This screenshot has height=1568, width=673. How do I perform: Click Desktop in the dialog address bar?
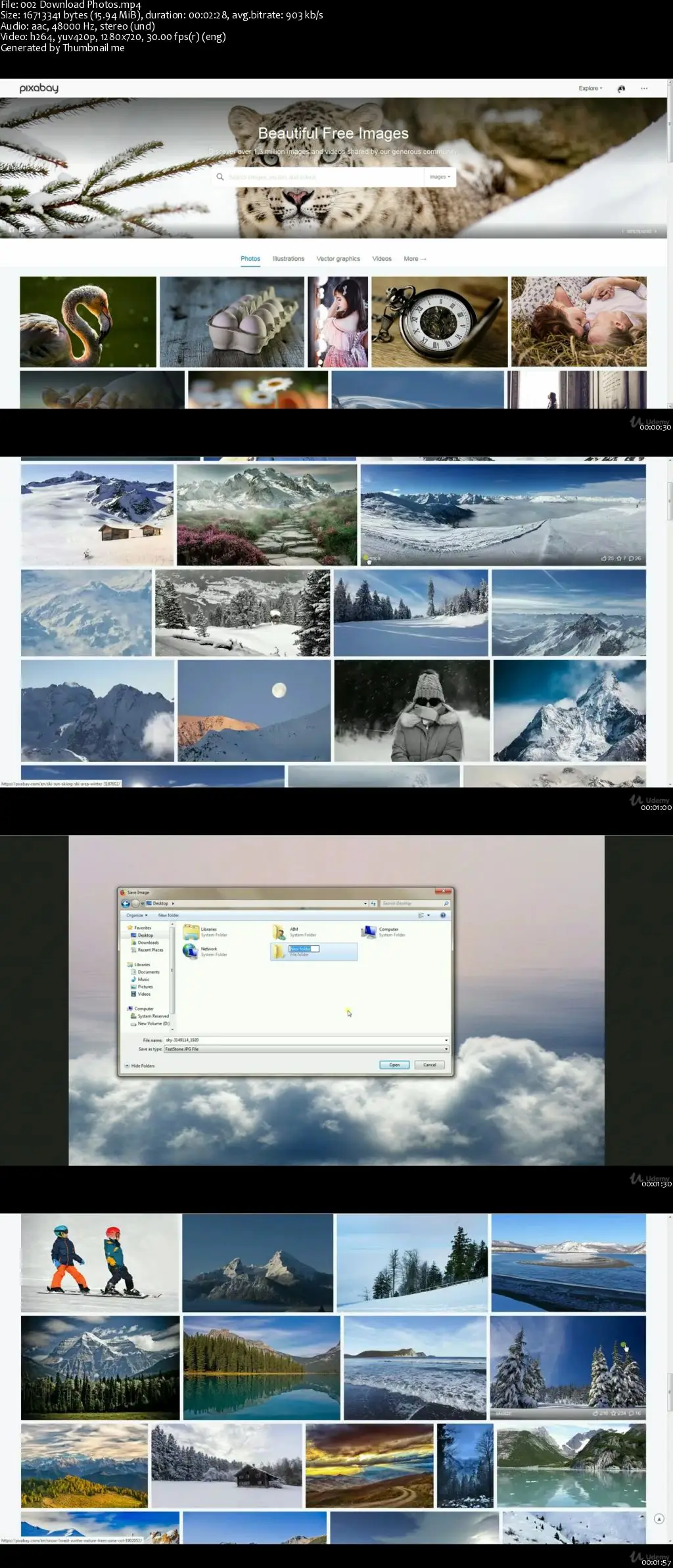pos(160,903)
